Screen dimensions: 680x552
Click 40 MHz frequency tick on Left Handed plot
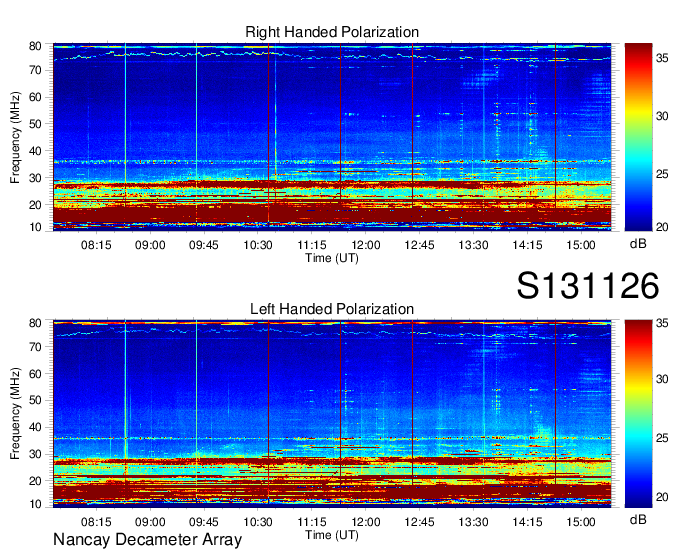35,427
